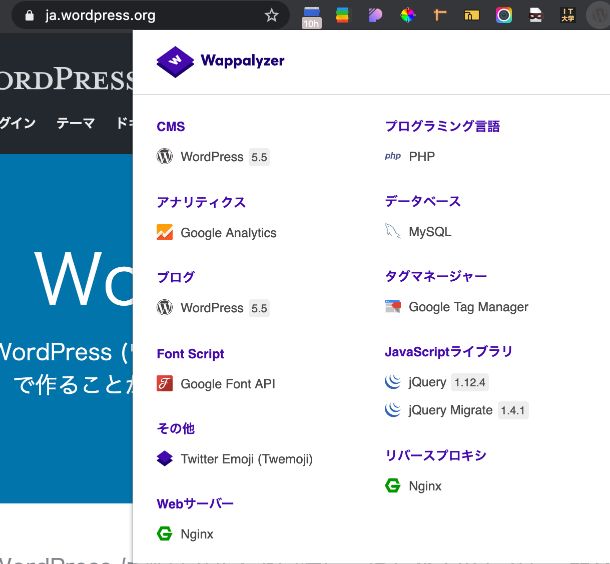Open the CMS category link
Image resolution: width=610 pixels, height=564 pixels.
171,127
